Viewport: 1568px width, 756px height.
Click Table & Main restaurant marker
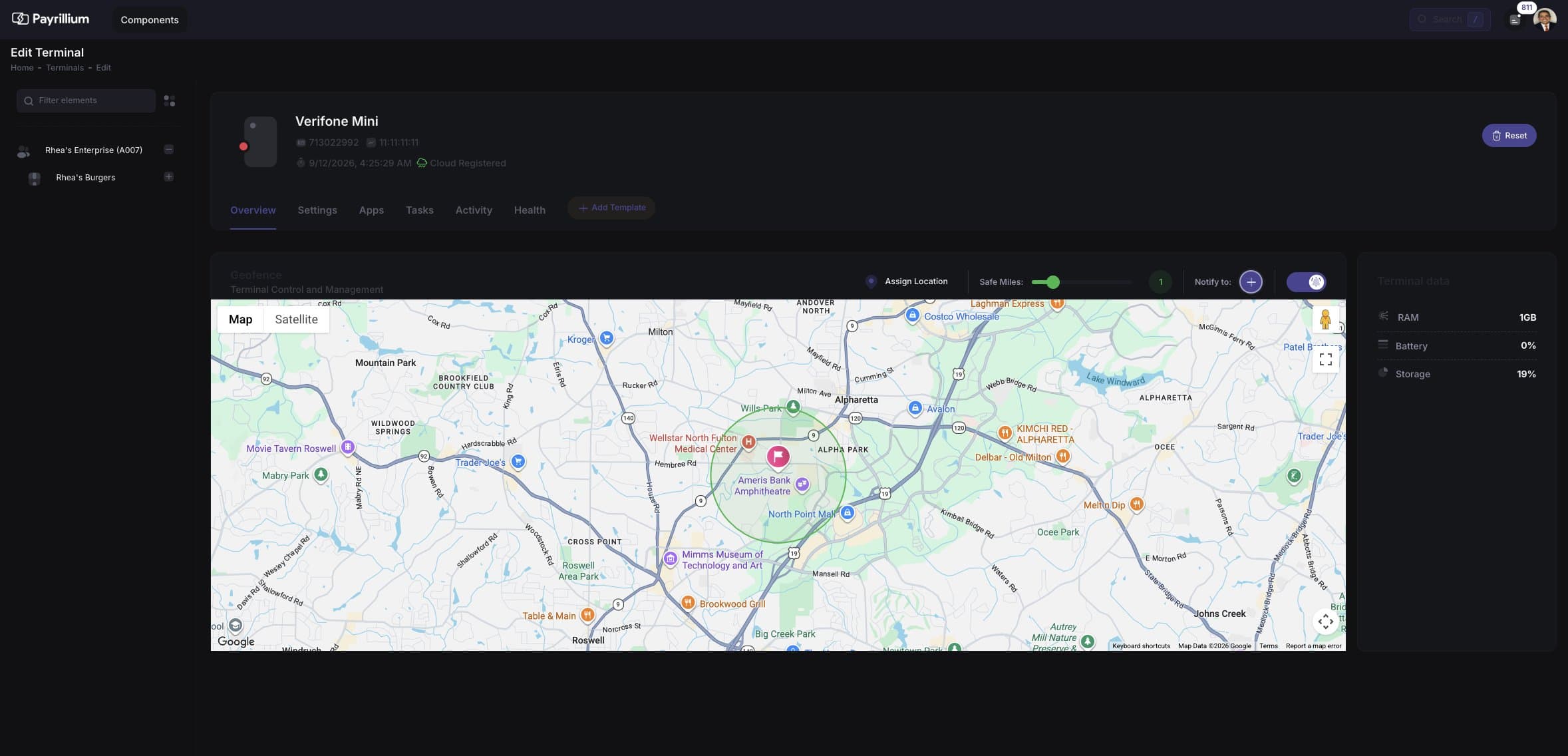point(587,615)
